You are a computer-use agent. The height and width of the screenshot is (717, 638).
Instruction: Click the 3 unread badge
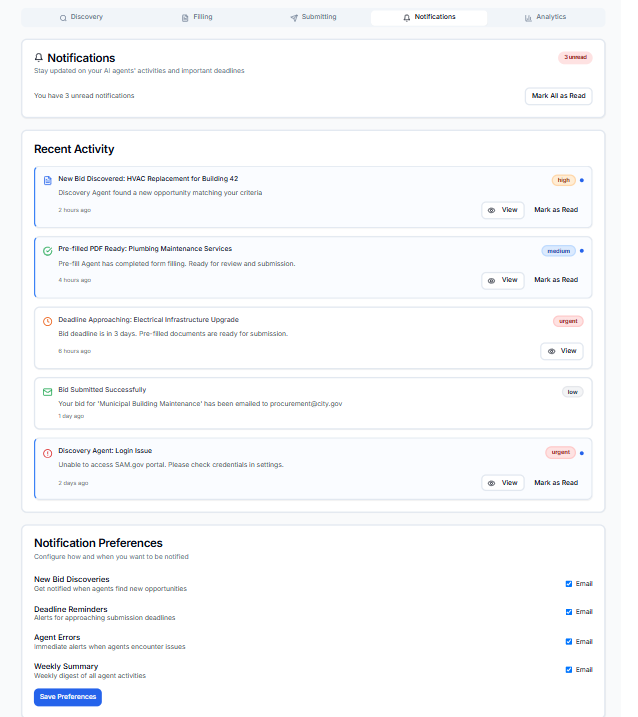pos(575,57)
